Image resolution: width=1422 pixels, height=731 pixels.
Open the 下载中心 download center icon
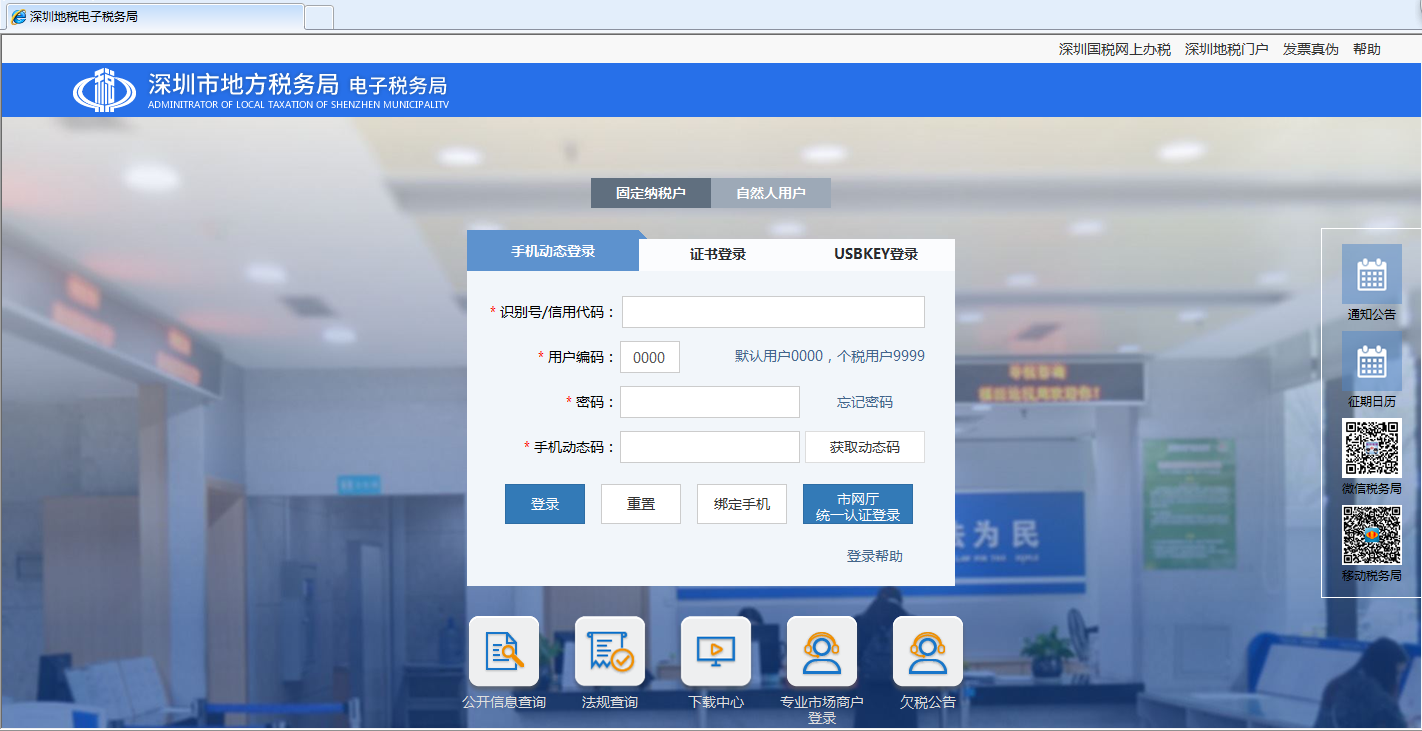(715, 651)
